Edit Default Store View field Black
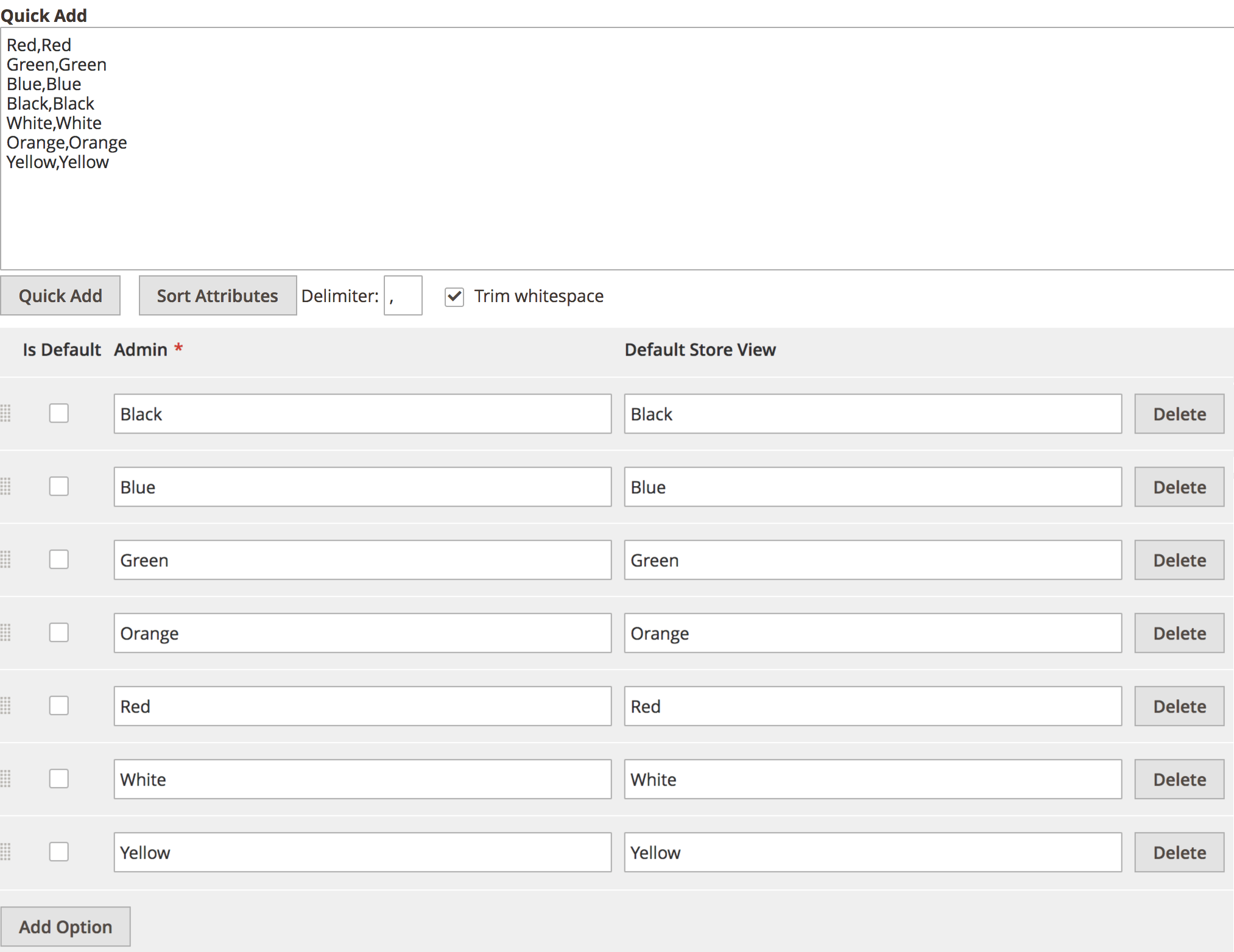 (873, 414)
